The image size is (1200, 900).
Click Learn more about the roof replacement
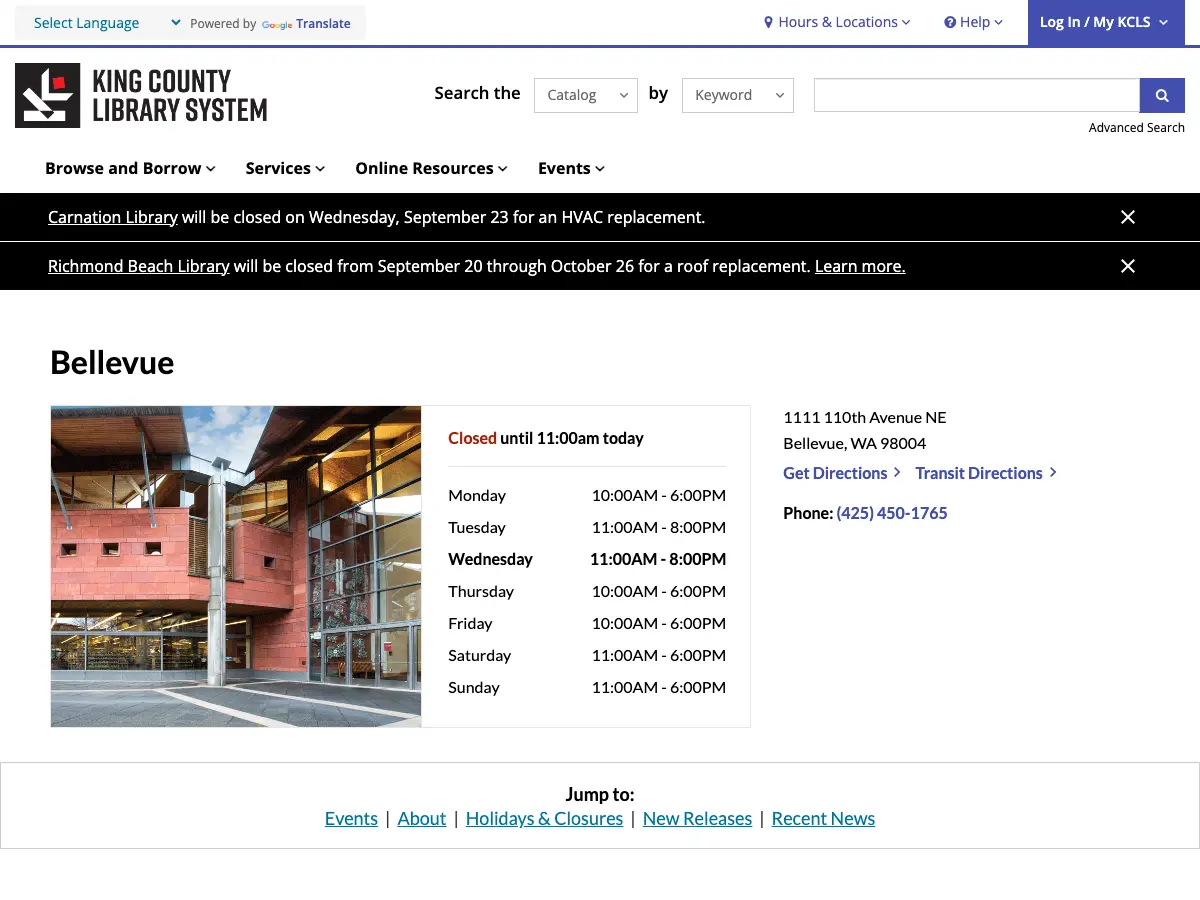[x=860, y=266]
